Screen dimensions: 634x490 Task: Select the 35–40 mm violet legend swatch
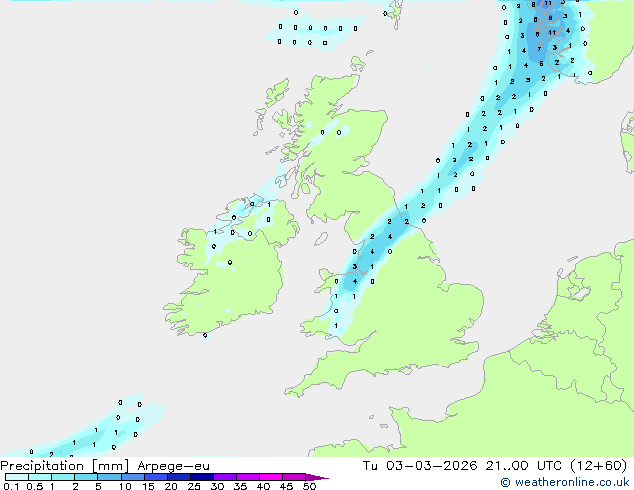tap(248, 477)
